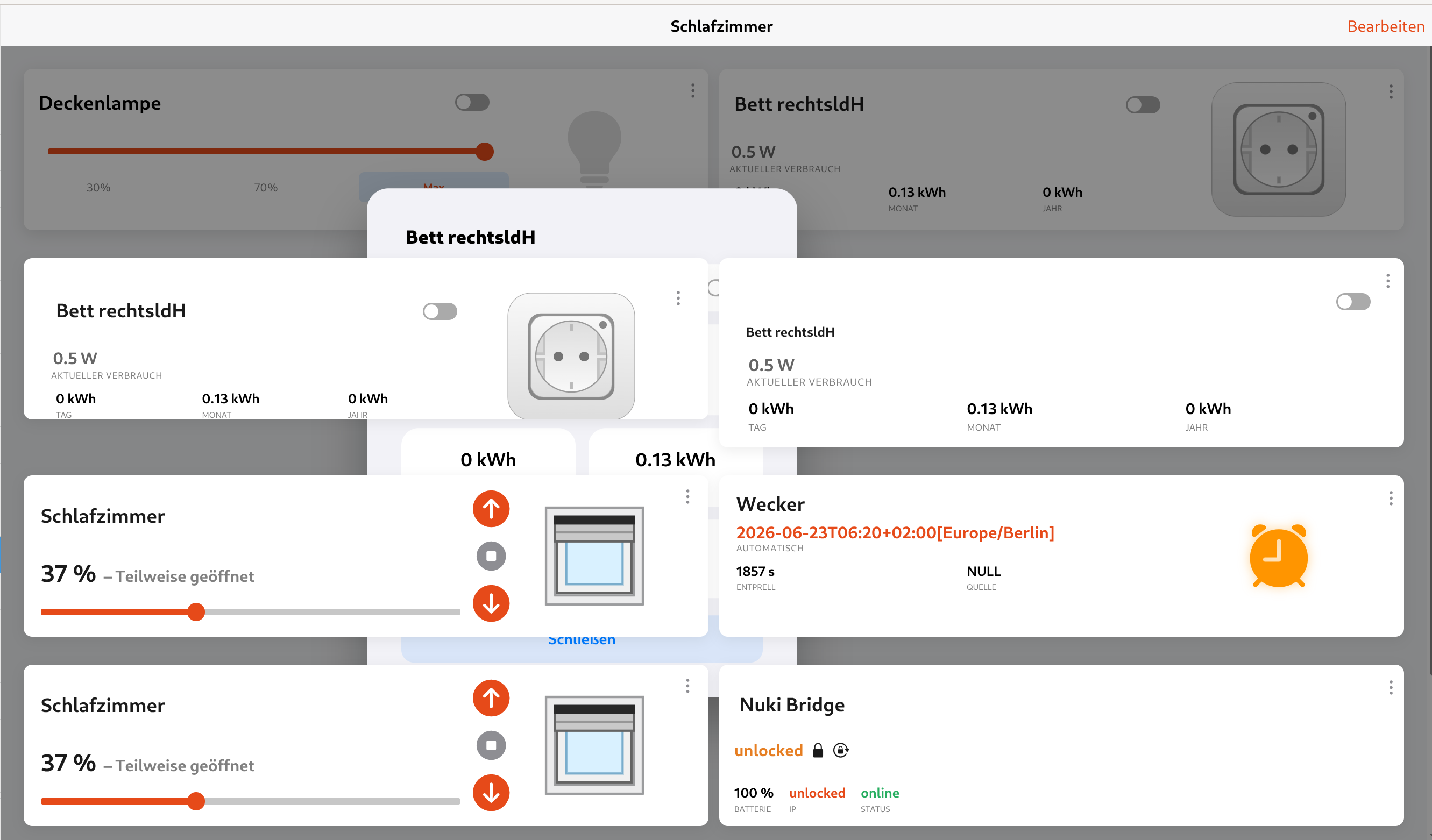
Task: Open the three-dot menu of the Deckenlampe card
Action: click(693, 90)
